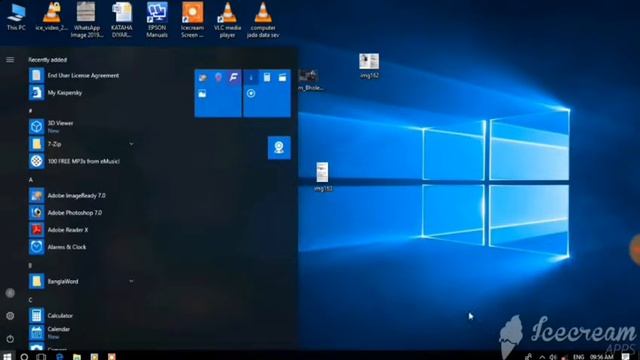Open the movies clapper icon in right tile folder
640x360 pixels.
(282, 77)
